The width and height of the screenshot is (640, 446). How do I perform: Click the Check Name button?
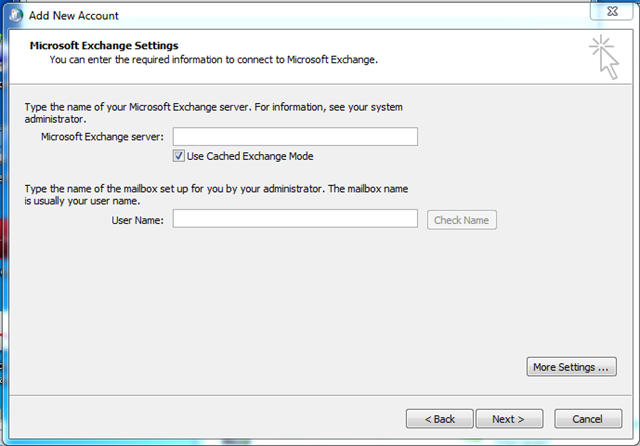click(x=462, y=220)
